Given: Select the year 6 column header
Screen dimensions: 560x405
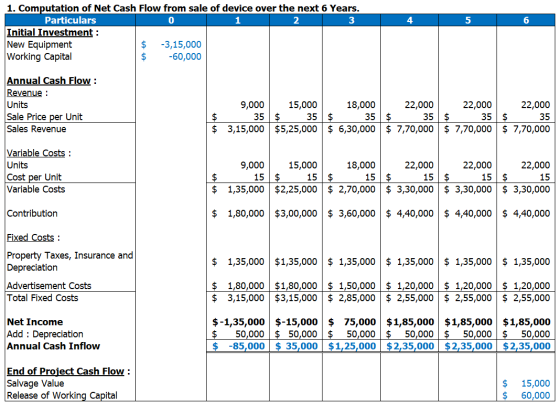Looking at the screenshot, I should pyautogui.click(x=526, y=20).
